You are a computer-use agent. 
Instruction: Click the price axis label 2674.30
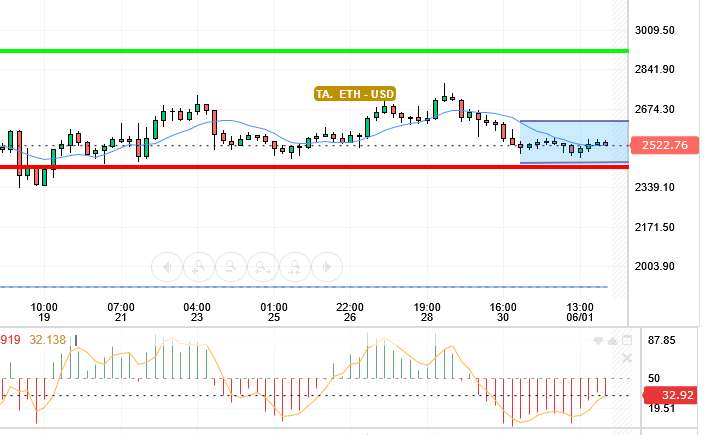655,109
